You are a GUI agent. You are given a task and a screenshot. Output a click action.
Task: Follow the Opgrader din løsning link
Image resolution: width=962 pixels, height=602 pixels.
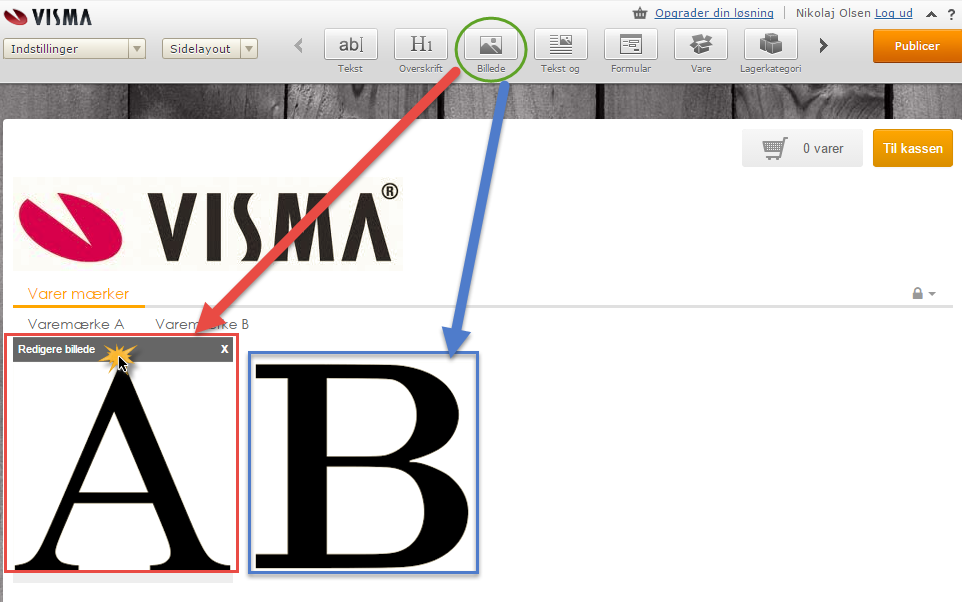click(x=714, y=13)
